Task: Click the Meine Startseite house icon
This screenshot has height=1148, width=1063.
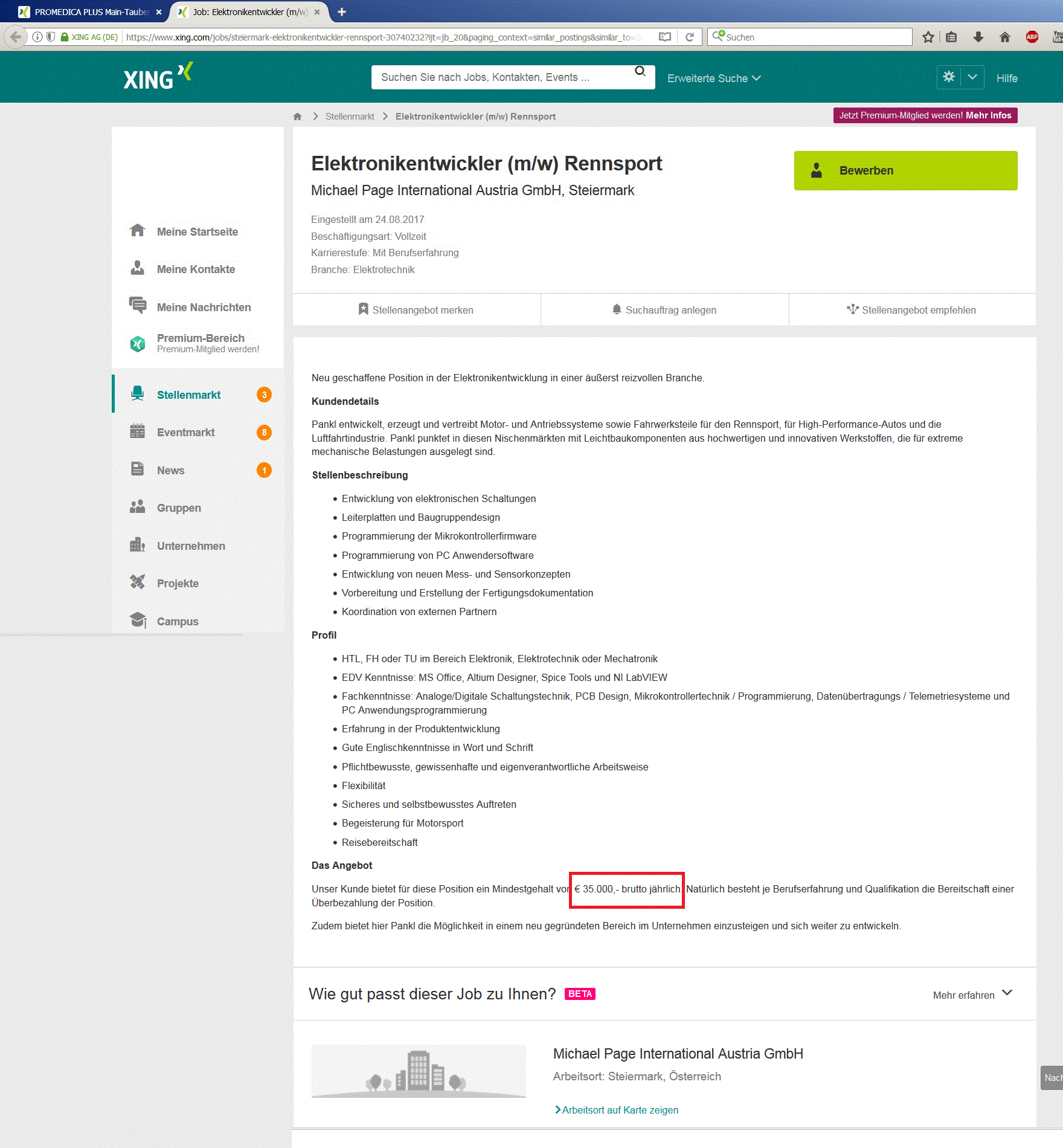Action: (138, 230)
